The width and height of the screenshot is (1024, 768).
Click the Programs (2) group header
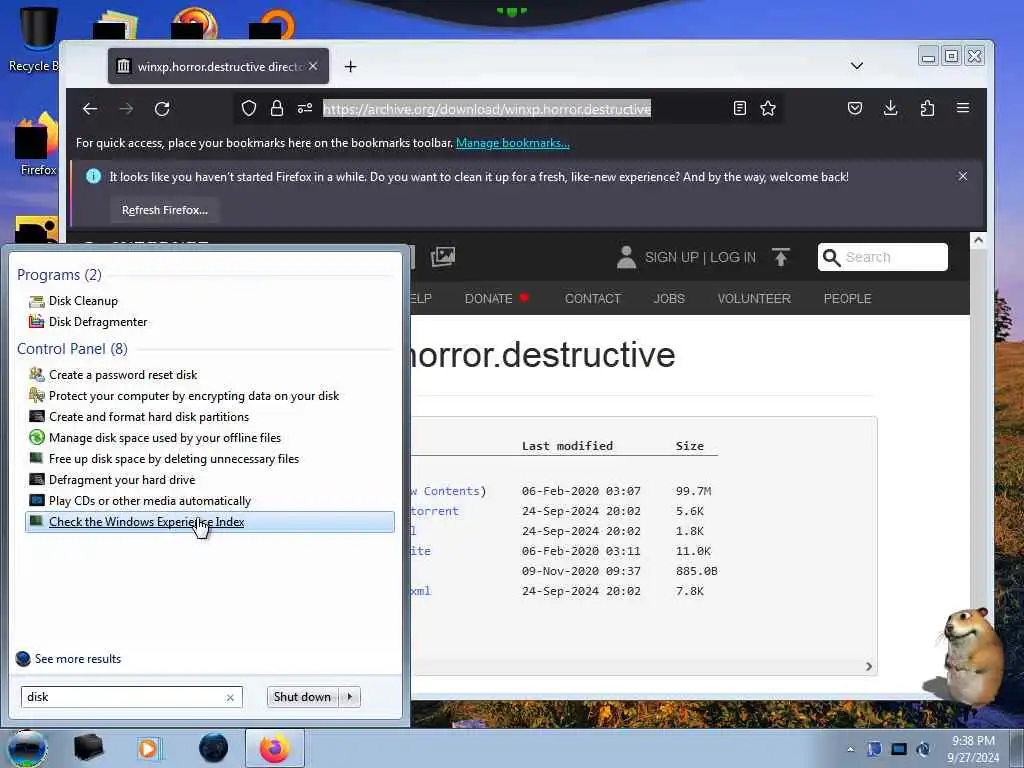[x=59, y=275]
